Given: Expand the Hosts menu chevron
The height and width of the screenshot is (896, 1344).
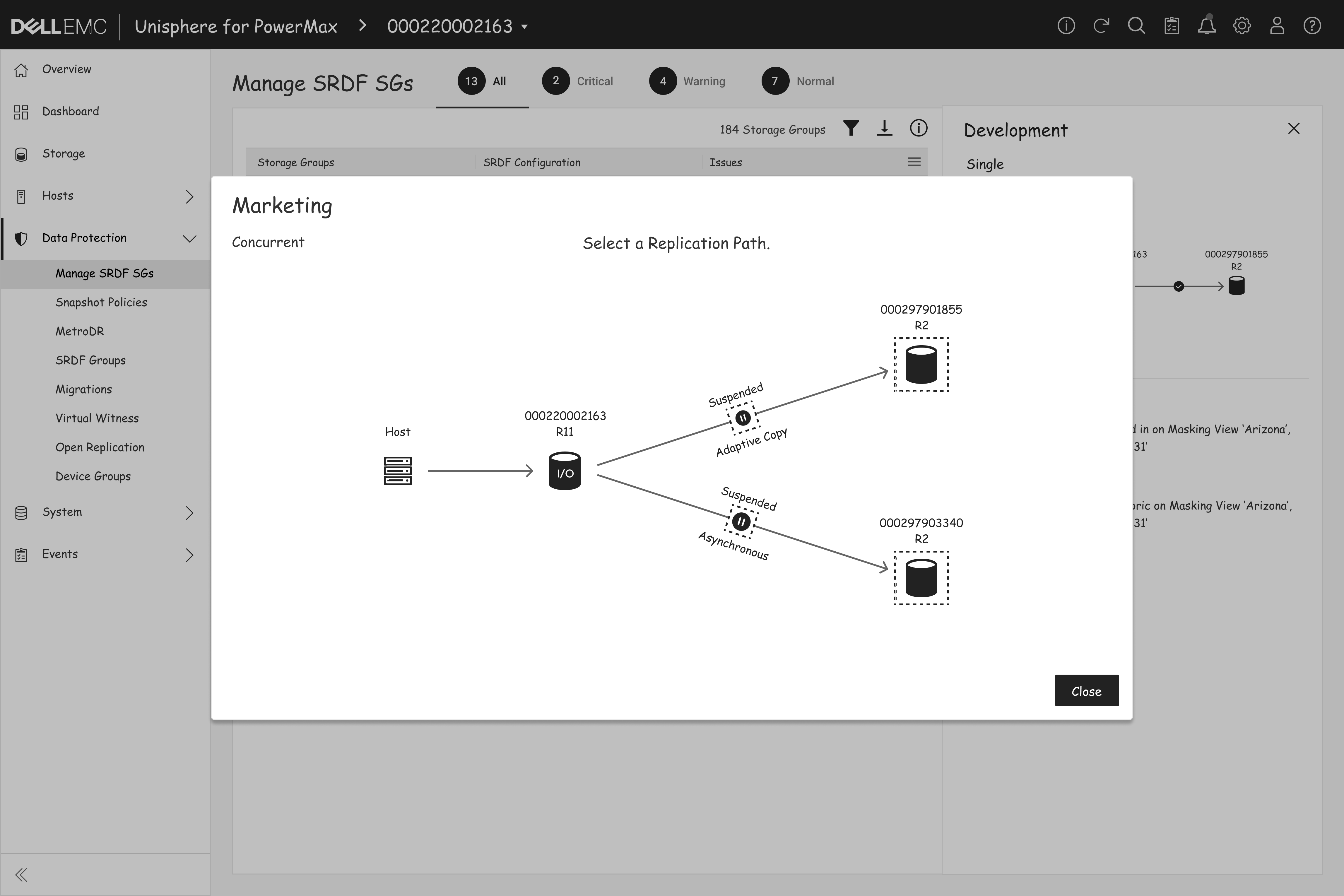Looking at the screenshot, I should [x=189, y=196].
